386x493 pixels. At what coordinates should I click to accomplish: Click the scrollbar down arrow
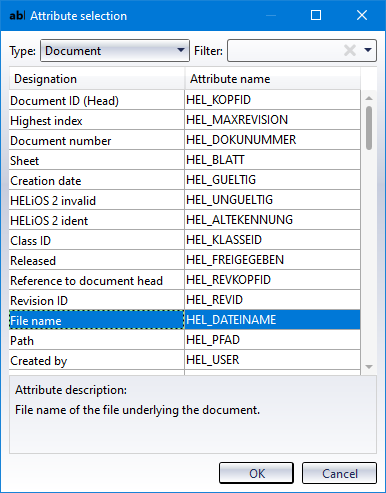pos(369,367)
